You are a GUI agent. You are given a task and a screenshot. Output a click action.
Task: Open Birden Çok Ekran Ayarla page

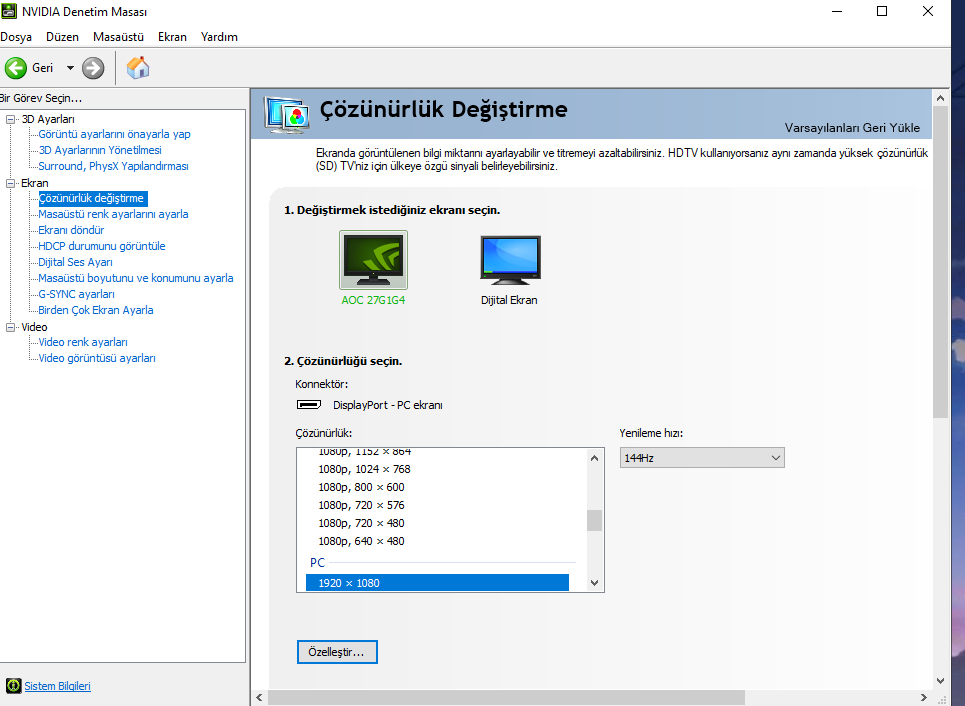(x=95, y=310)
